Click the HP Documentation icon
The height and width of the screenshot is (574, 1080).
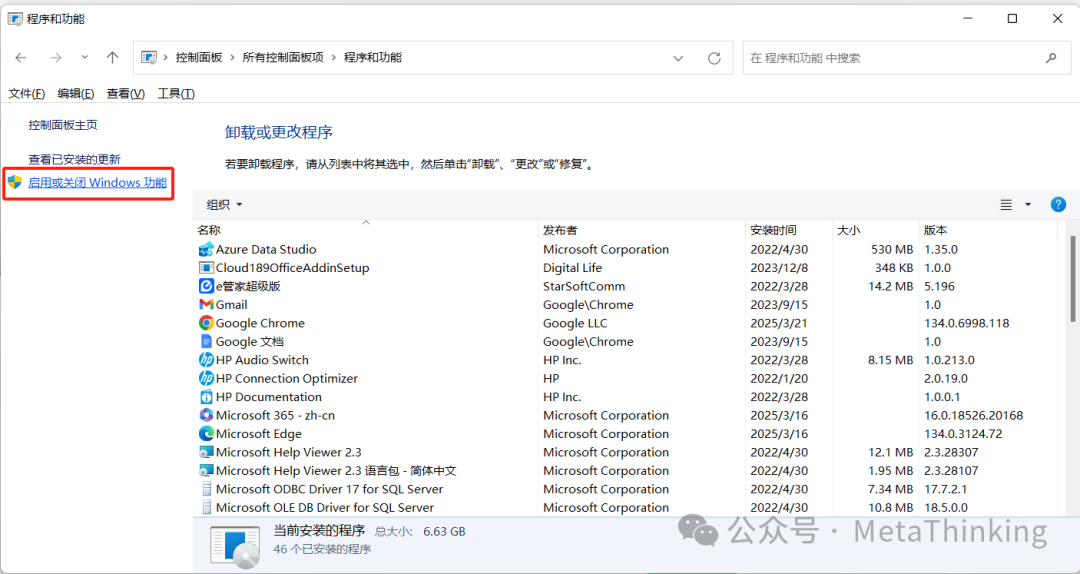[206, 397]
